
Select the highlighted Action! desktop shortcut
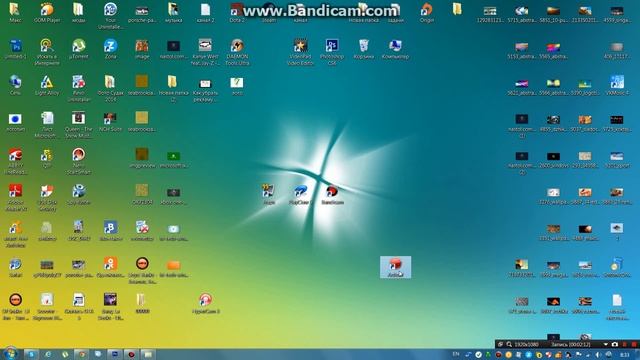point(395,267)
